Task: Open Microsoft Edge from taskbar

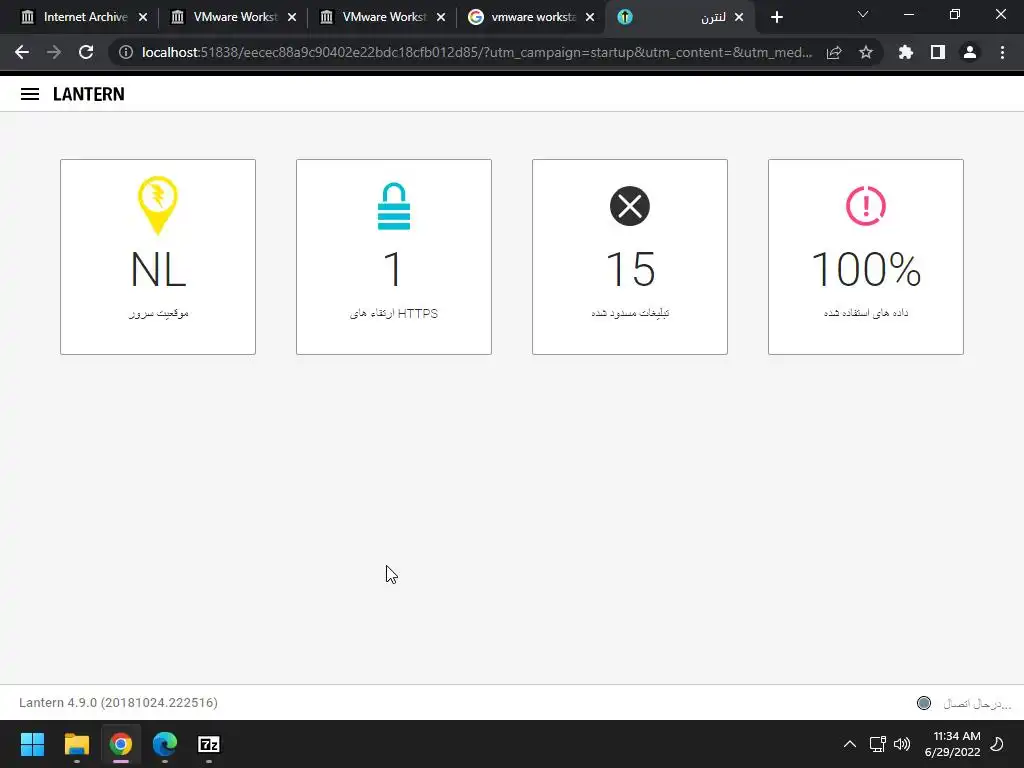Action: [x=165, y=744]
